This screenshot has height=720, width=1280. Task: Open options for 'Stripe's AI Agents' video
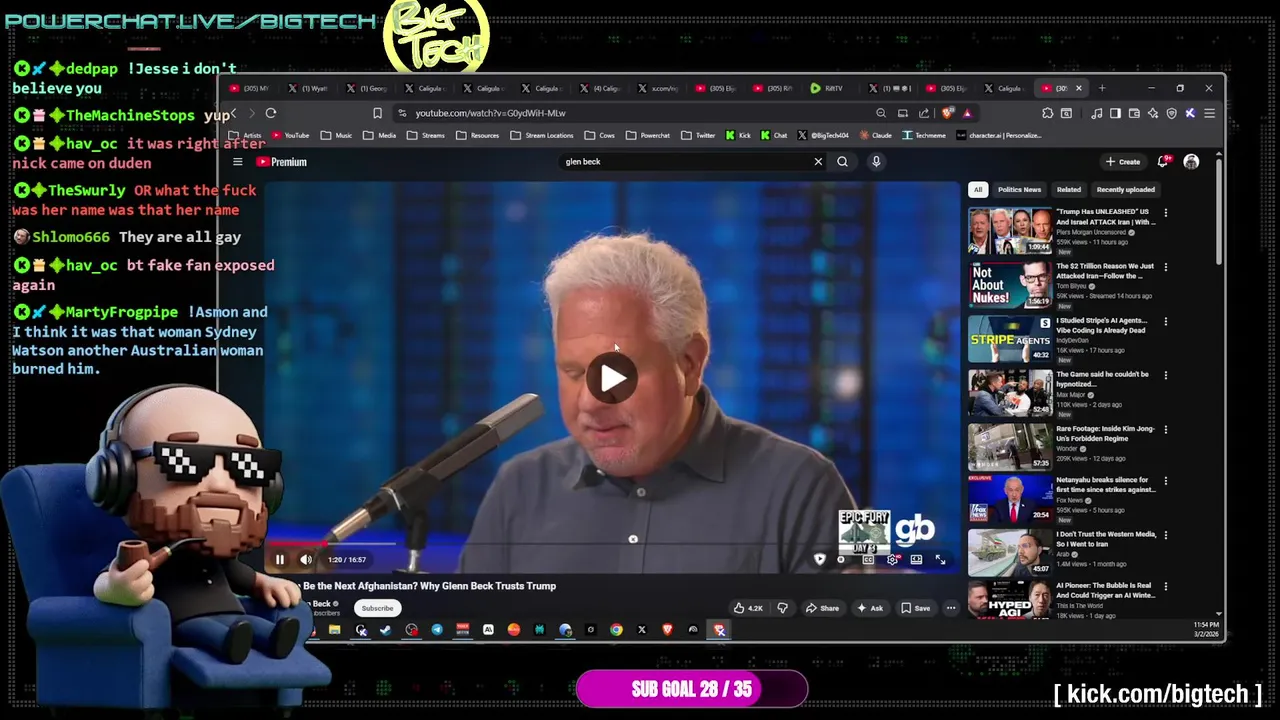pyautogui.click(x=1165, y=321)
